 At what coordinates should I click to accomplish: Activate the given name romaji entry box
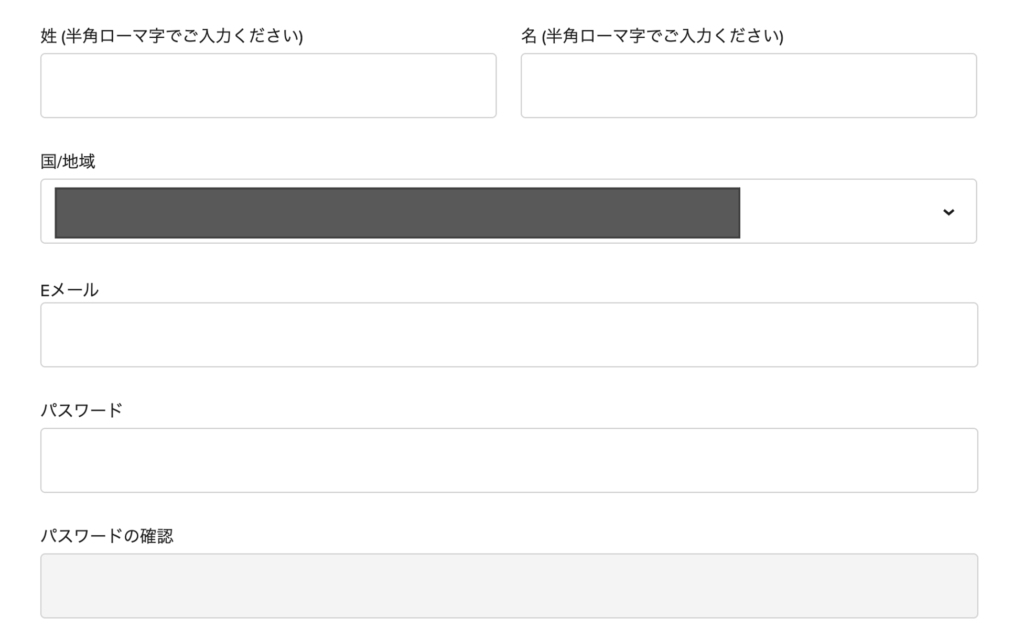[x=748, y=86]
